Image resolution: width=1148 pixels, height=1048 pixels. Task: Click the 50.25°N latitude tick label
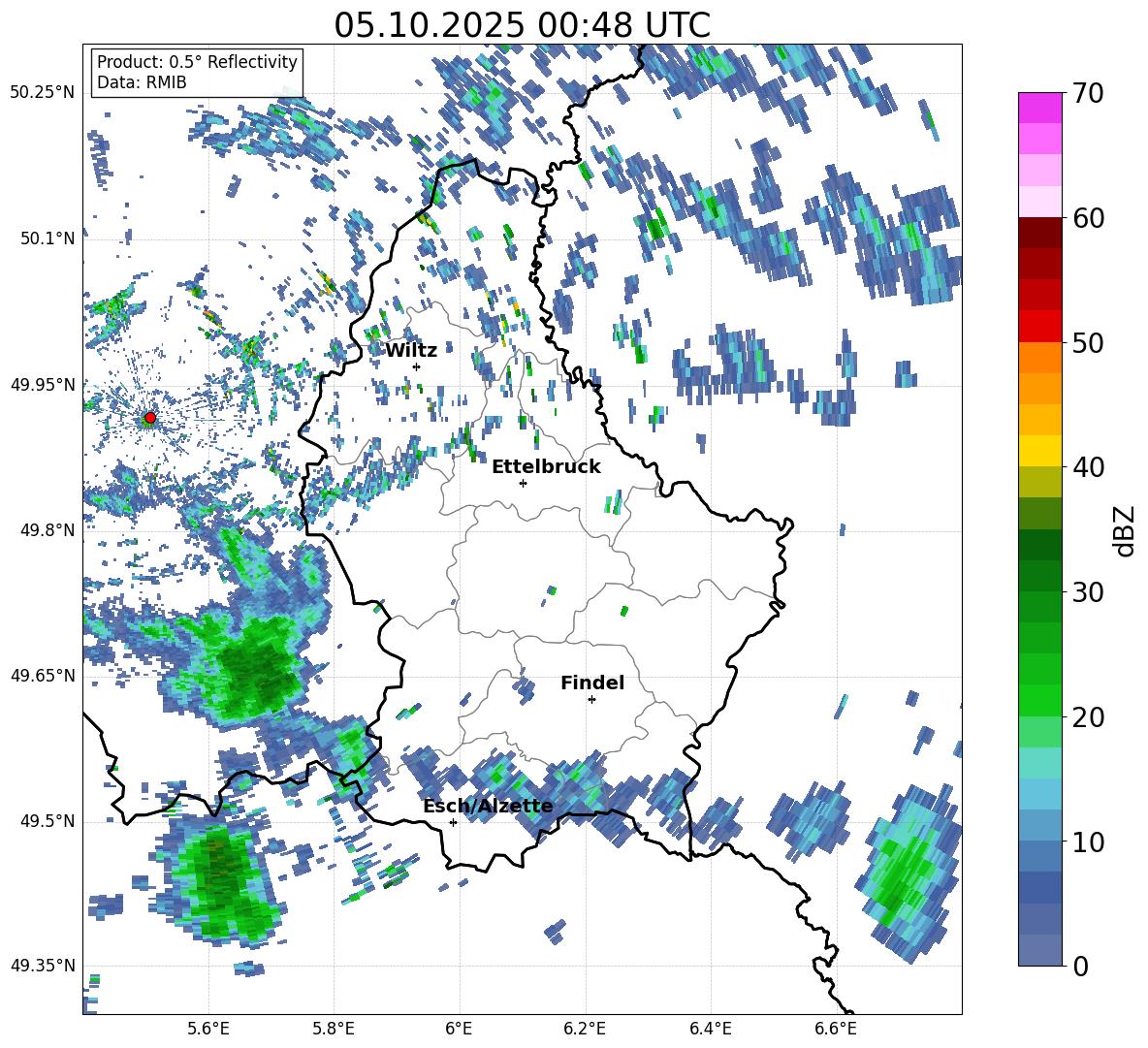[x=43, y=93]
